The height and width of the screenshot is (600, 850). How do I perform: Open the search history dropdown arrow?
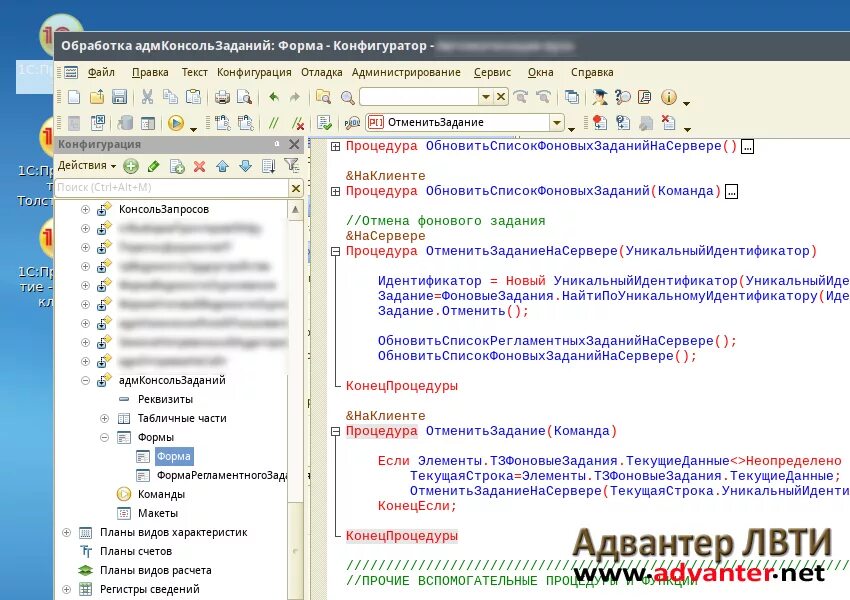pyautogui.click(x=486, y=97)
